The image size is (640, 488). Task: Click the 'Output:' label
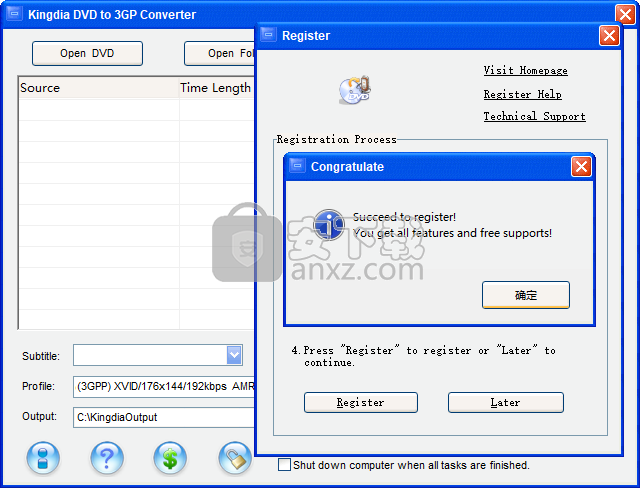point(39,416)
